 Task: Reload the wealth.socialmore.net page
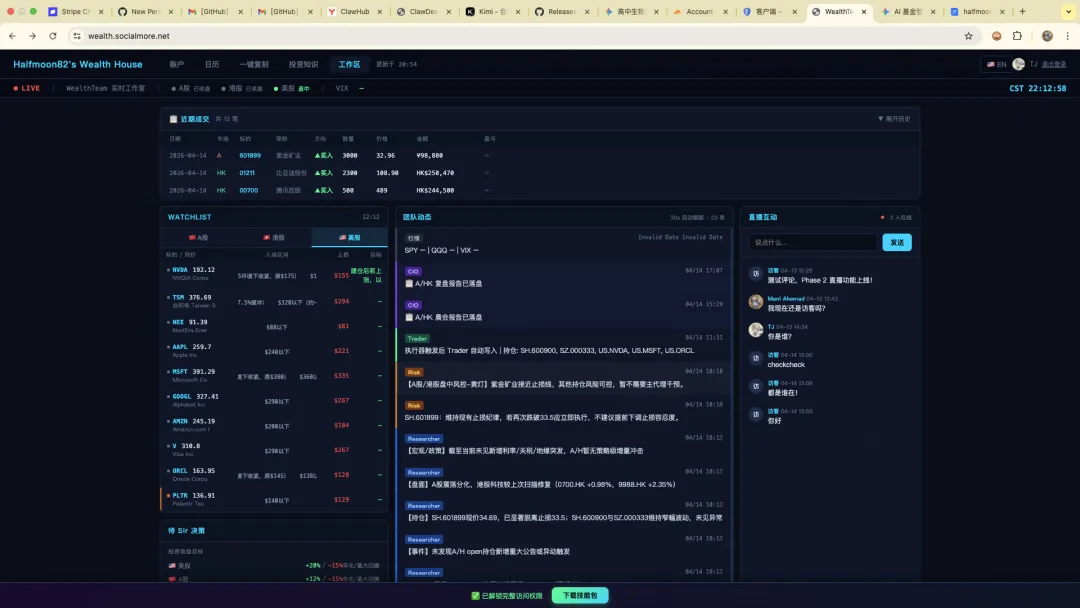click(53, 36)
